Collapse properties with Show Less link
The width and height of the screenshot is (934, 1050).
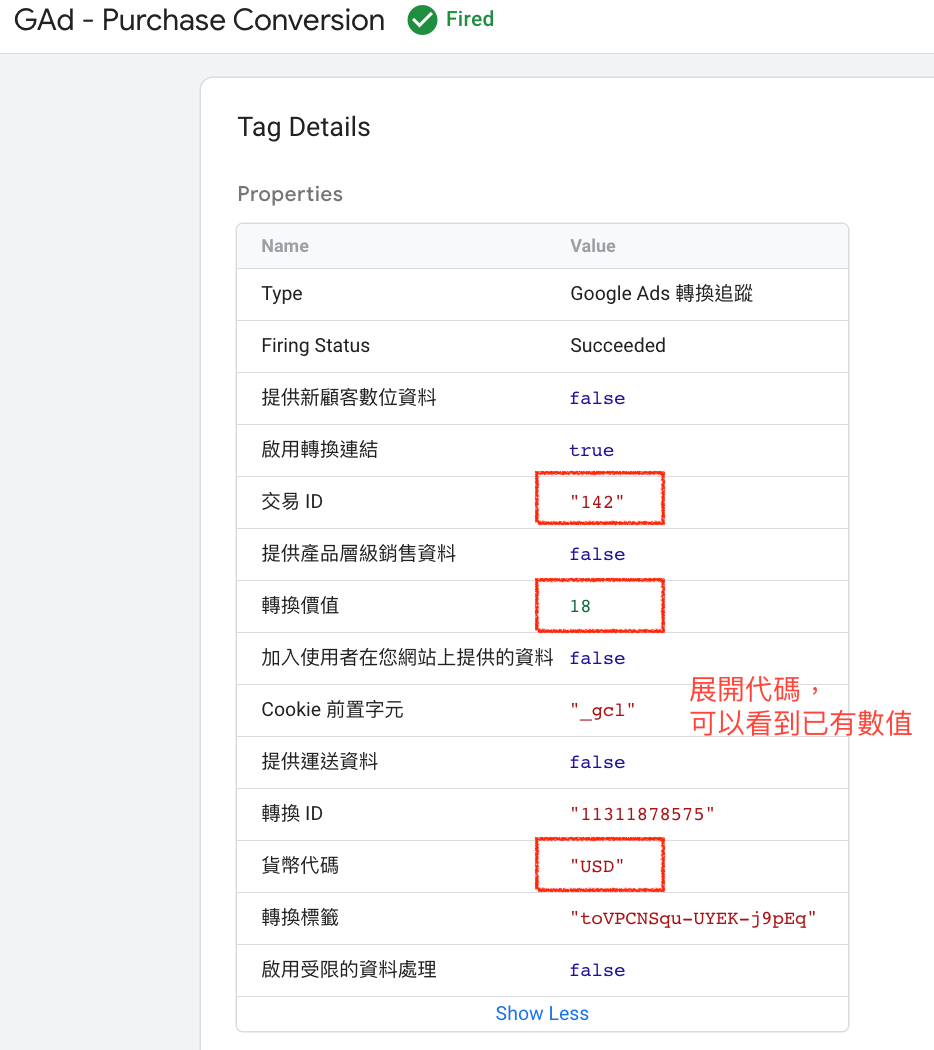[x=542, y=1013]
